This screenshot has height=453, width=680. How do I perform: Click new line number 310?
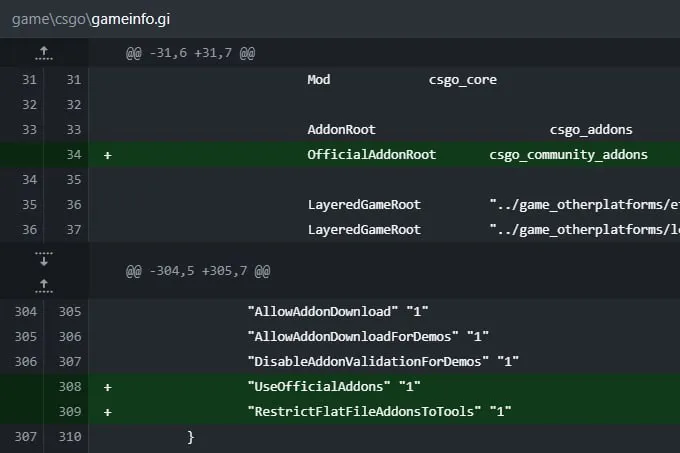click(x=70, y=437)
